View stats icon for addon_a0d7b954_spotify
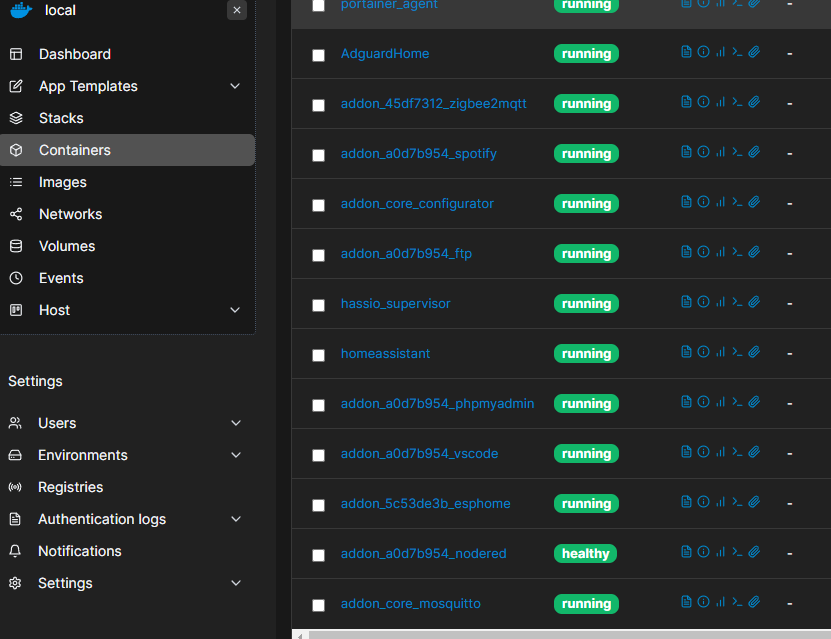Screen dimensions: 831x639 click(x=720, y=152)
